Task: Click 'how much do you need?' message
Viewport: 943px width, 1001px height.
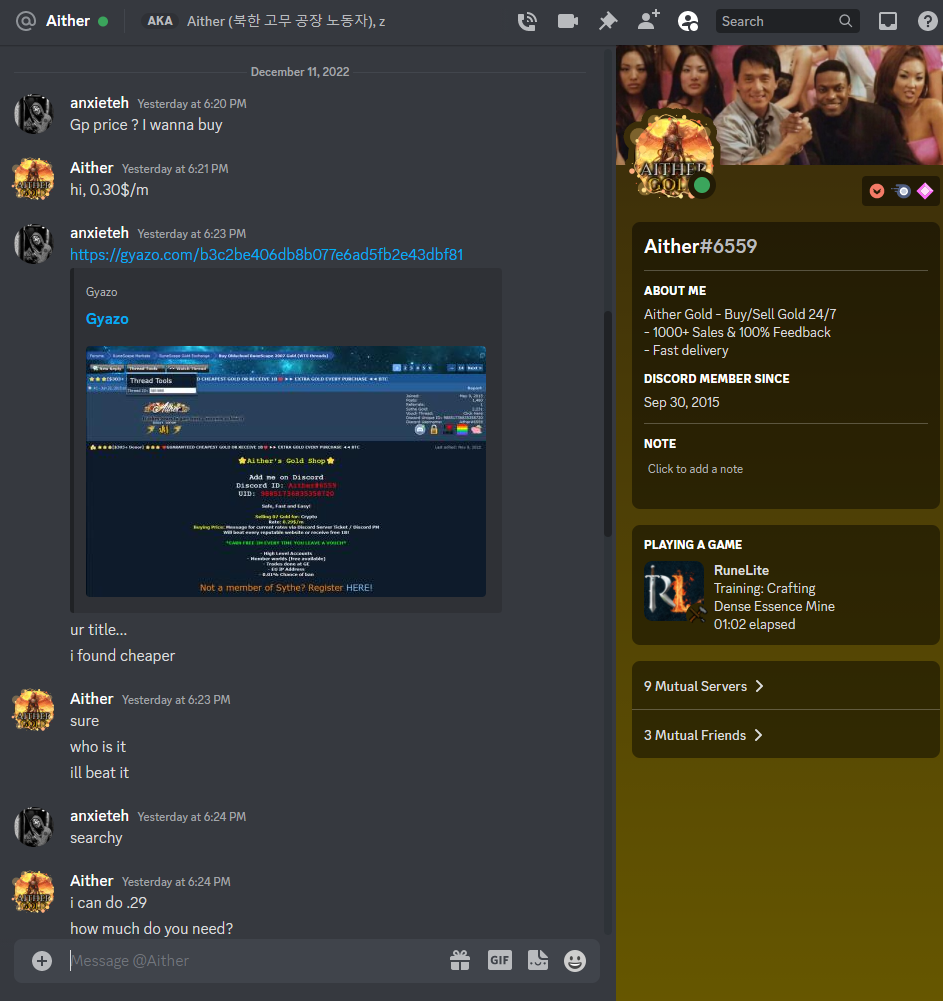Action: click(x=152, y=928)
